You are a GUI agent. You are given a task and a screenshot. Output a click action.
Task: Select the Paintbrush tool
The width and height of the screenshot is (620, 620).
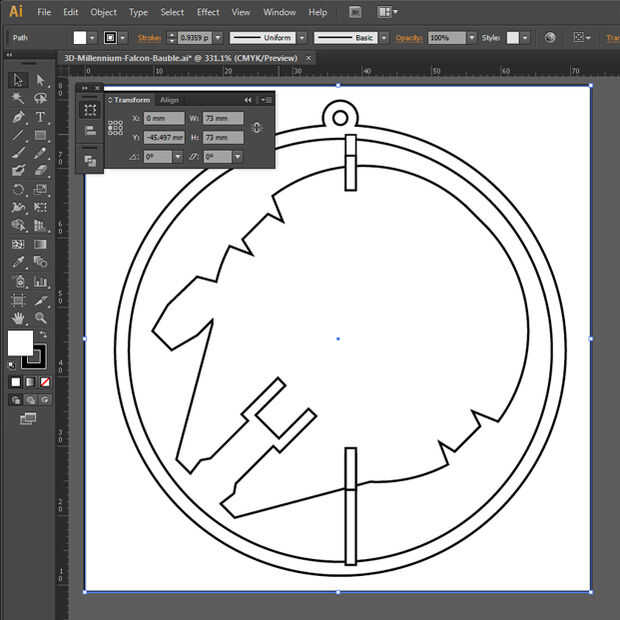(x=18, y=153)
